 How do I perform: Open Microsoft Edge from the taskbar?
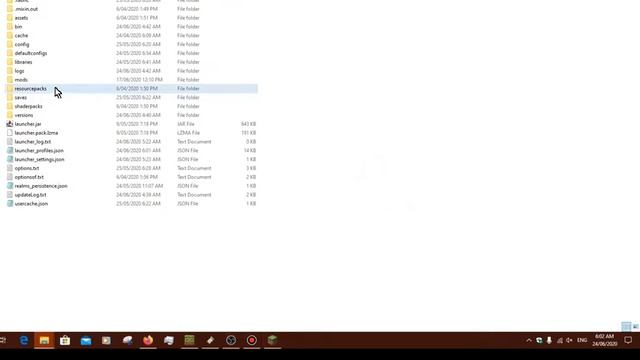24,340
